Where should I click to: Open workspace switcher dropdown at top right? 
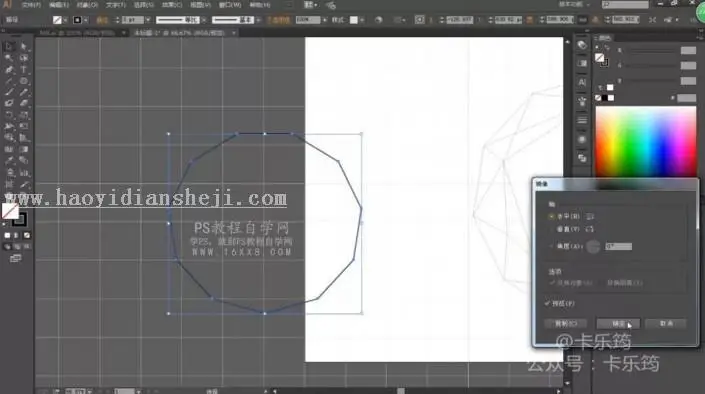[x=575, y=4]
